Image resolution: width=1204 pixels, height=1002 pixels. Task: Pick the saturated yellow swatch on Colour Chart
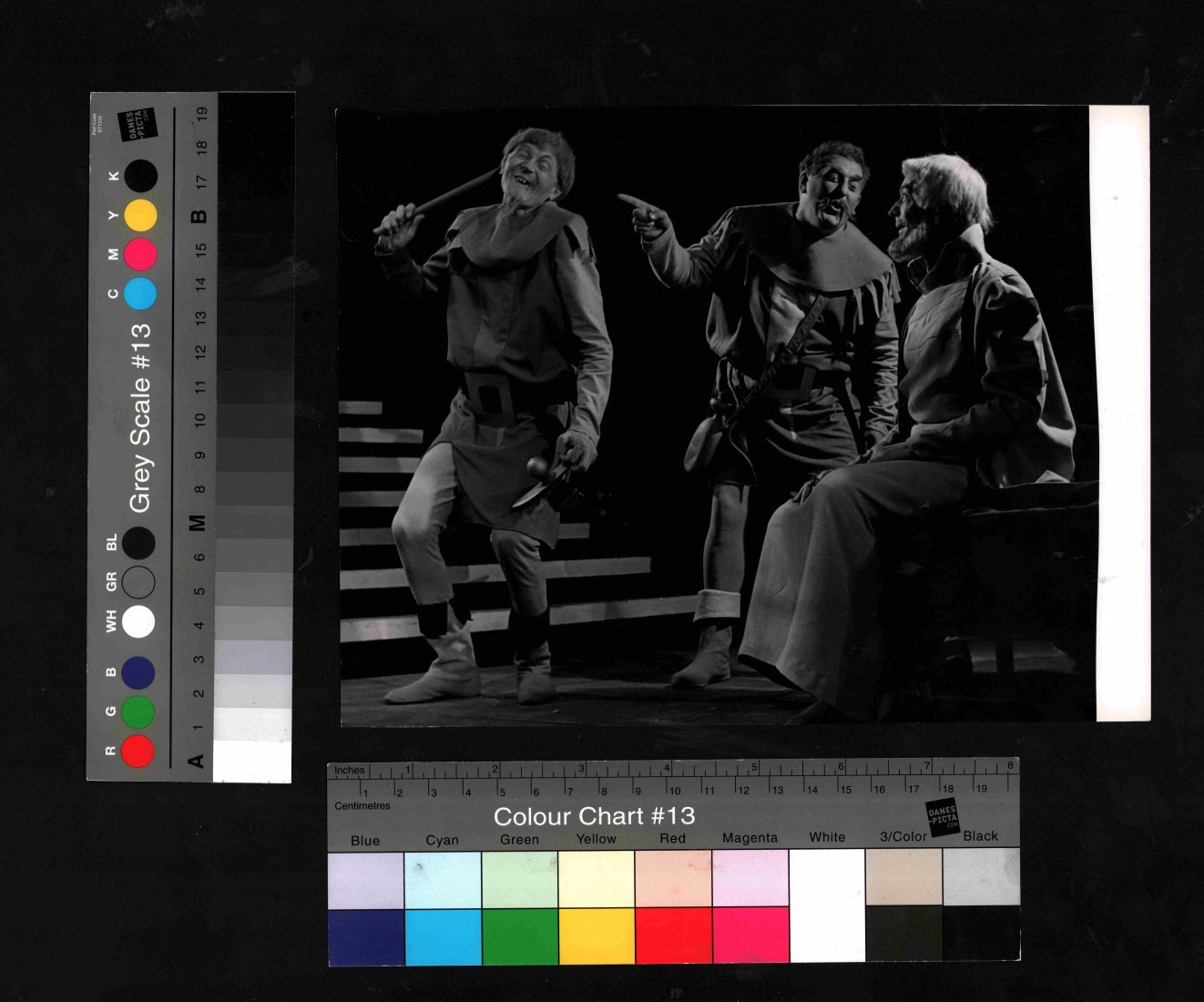pos(597,936)
